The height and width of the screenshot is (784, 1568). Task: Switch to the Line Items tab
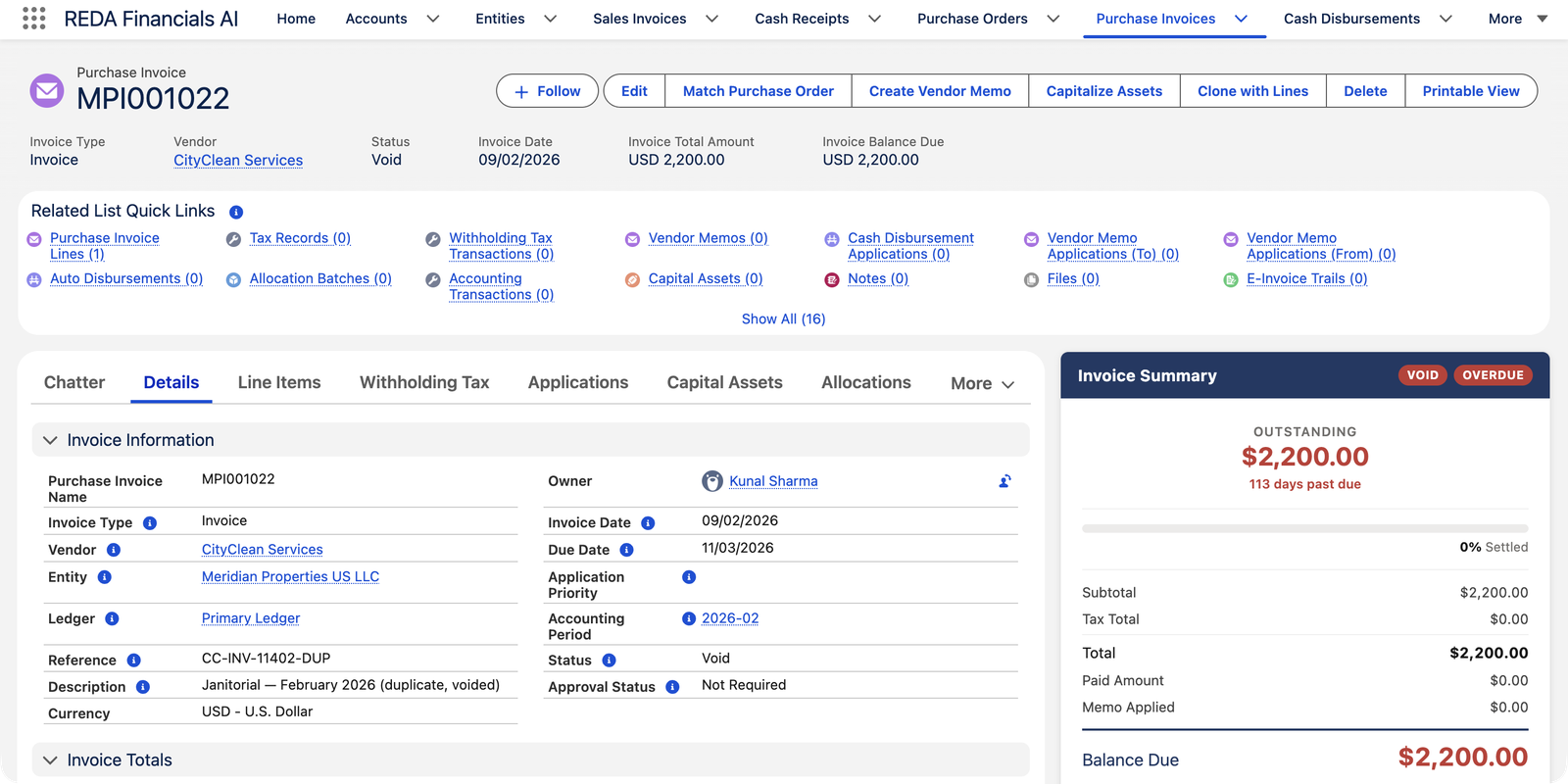click(279, 382)
